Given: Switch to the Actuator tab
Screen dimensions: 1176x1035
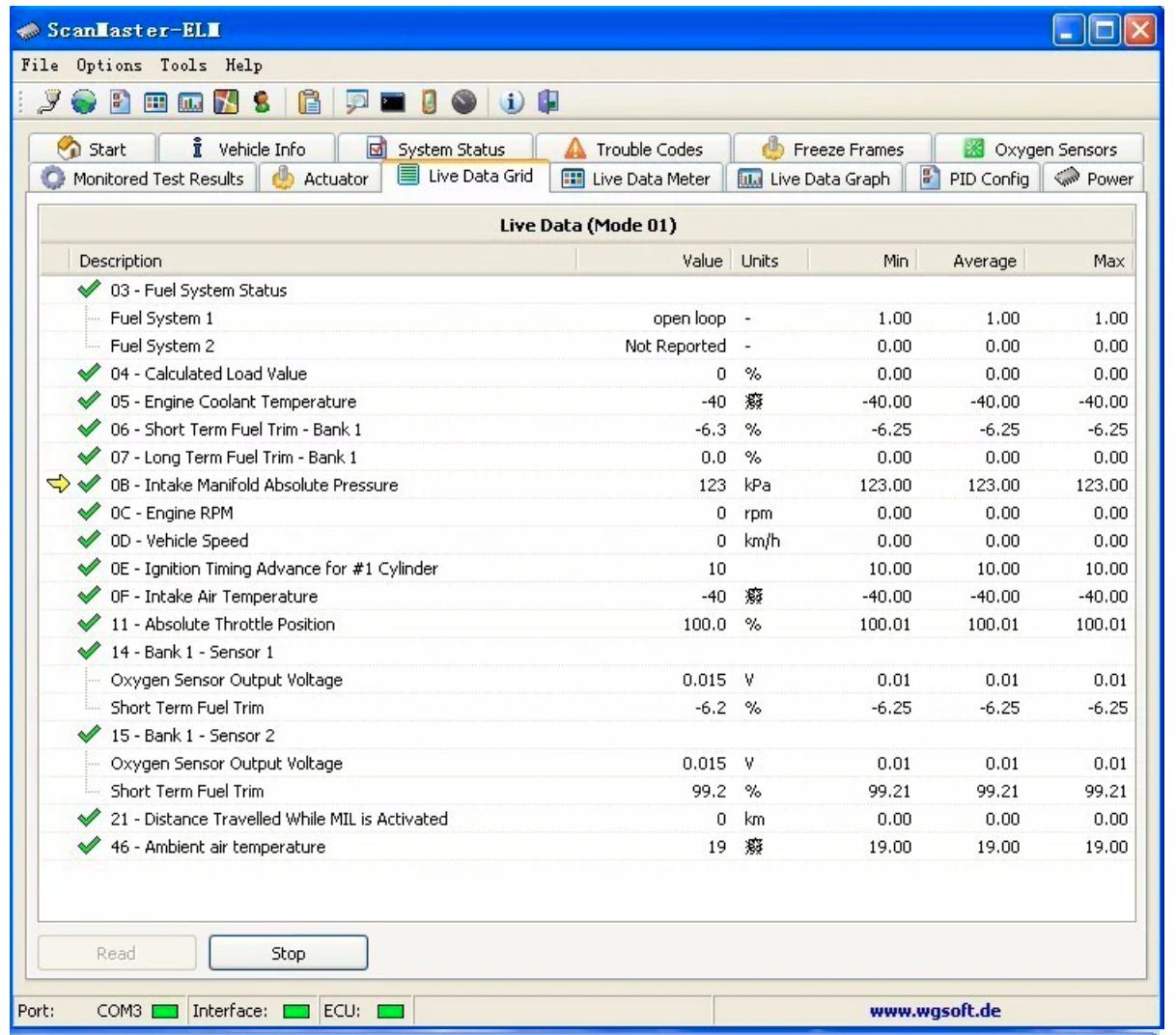Looking at the screenshot, I should (x=320, y=178).
